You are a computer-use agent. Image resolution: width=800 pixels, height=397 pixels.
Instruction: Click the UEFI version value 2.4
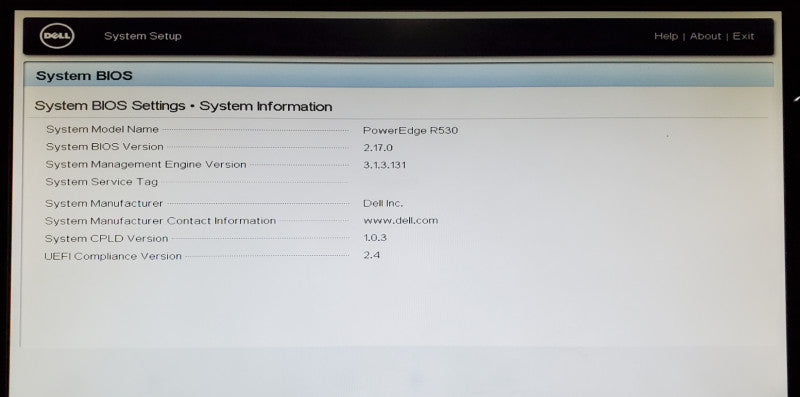[371, 255]
